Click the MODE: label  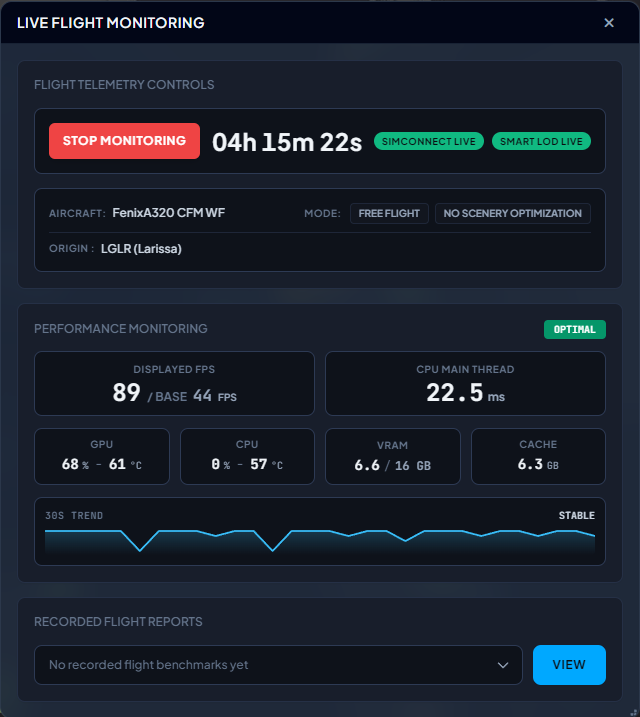pyautogui.click(x=322, y=214)
